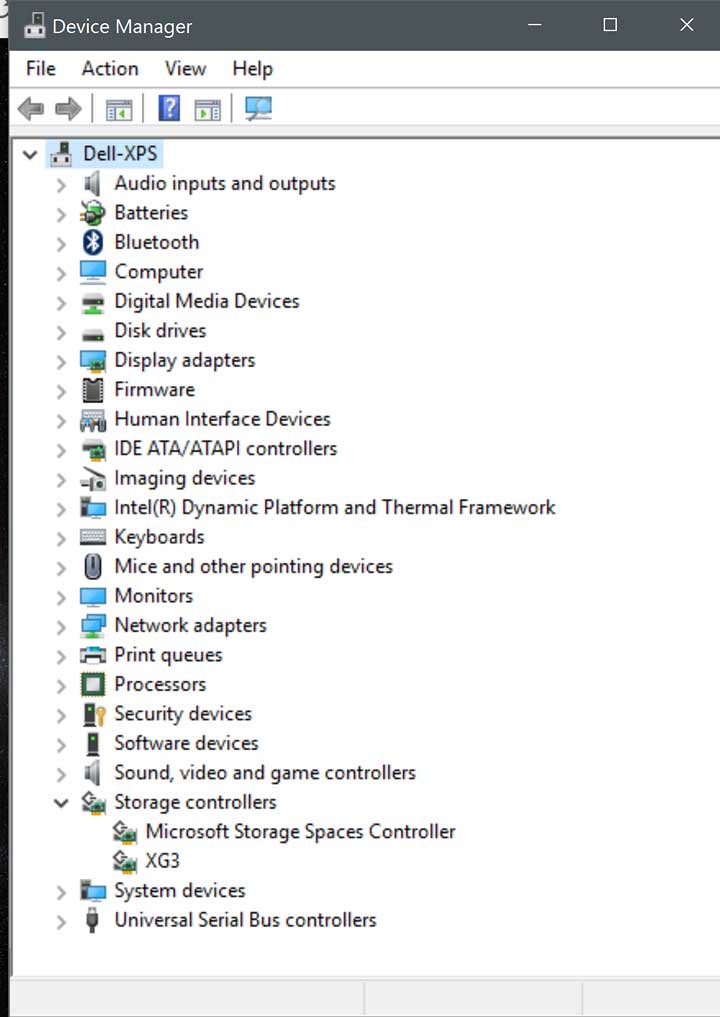The image size is (720, 1017).
Task: Select the Print queues label
Action: tap(169, 655)
